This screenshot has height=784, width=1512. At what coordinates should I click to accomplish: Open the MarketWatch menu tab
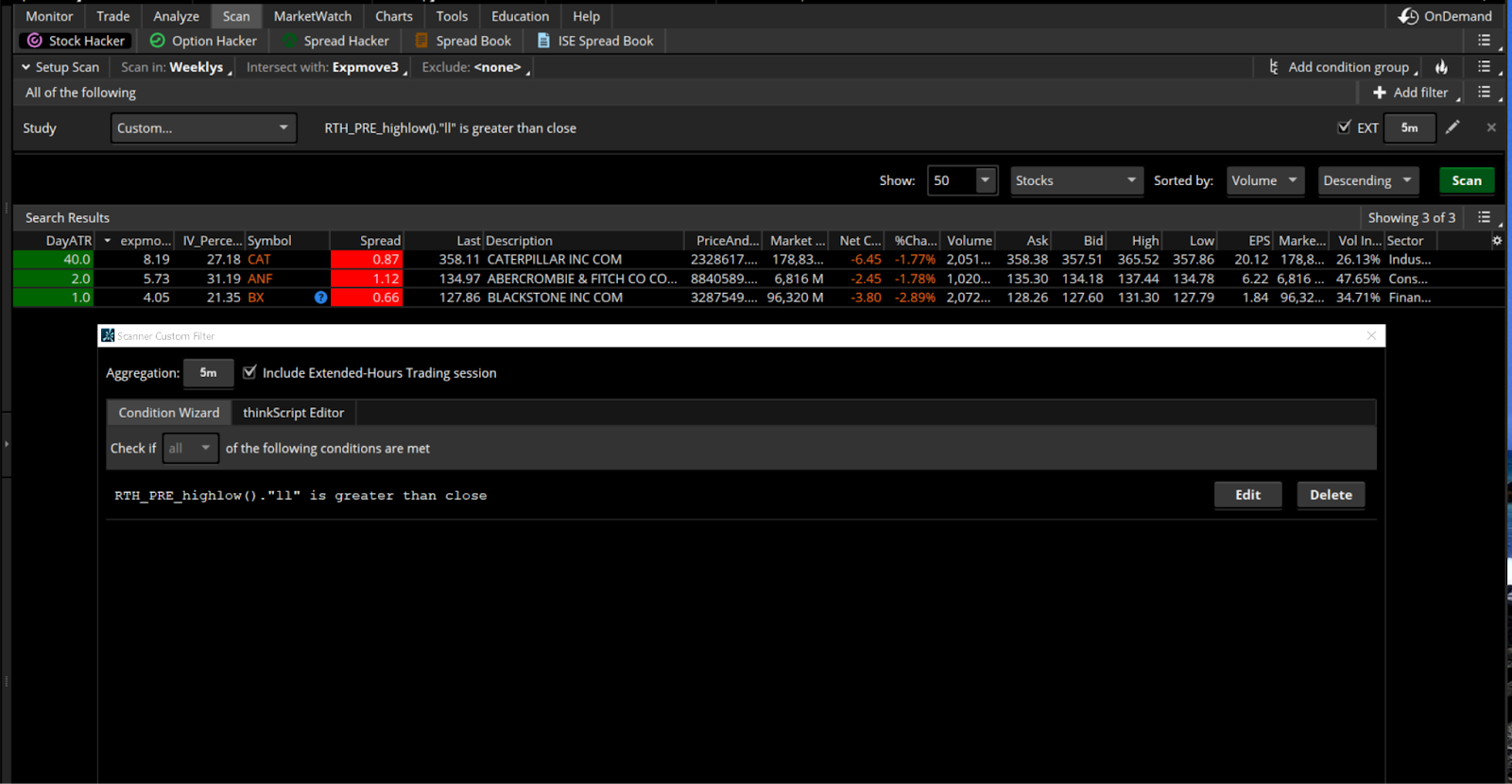click(x=312, y=16)
